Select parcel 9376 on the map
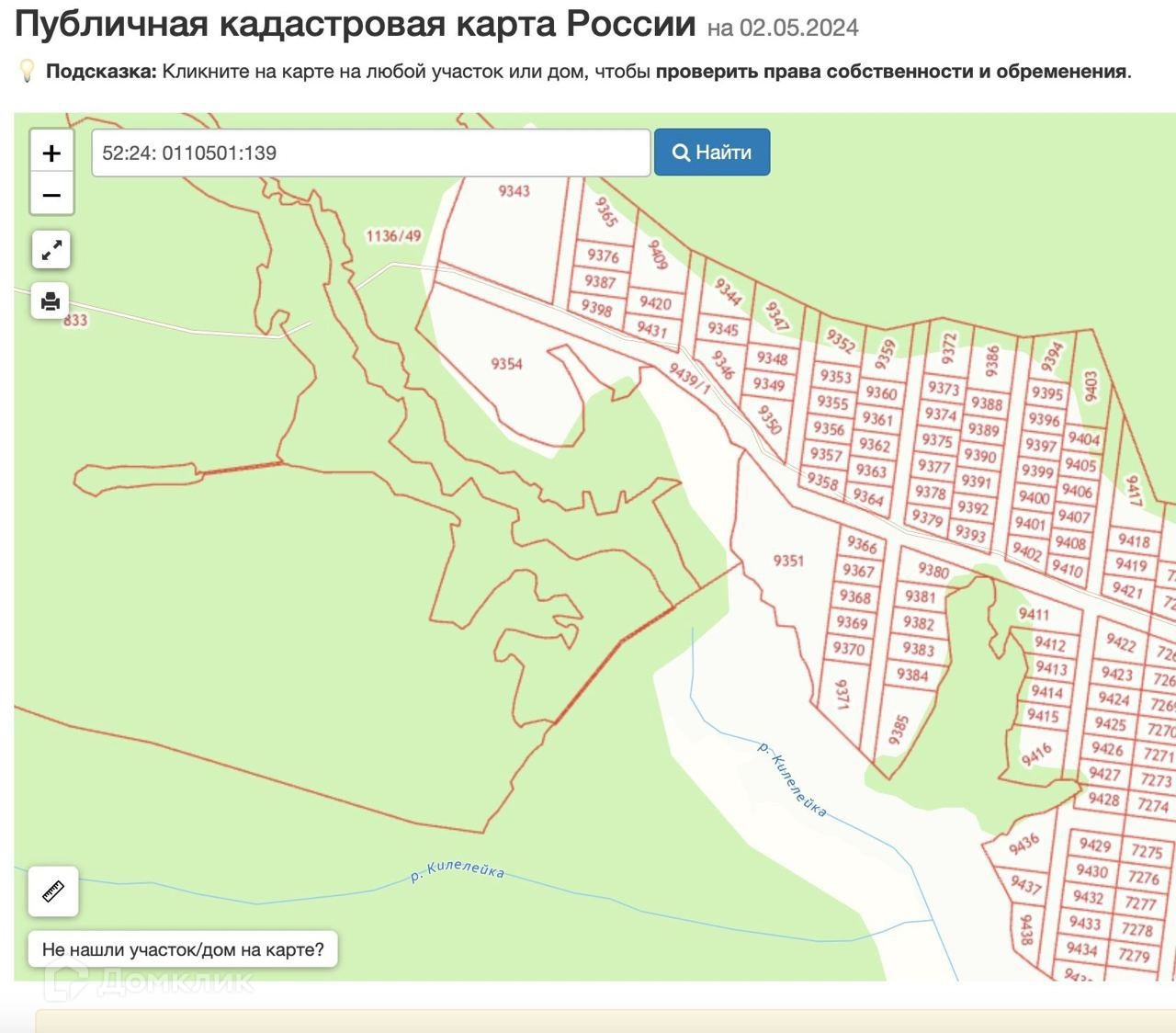This screenshot has height=1033, width=1176. [603, 256]
